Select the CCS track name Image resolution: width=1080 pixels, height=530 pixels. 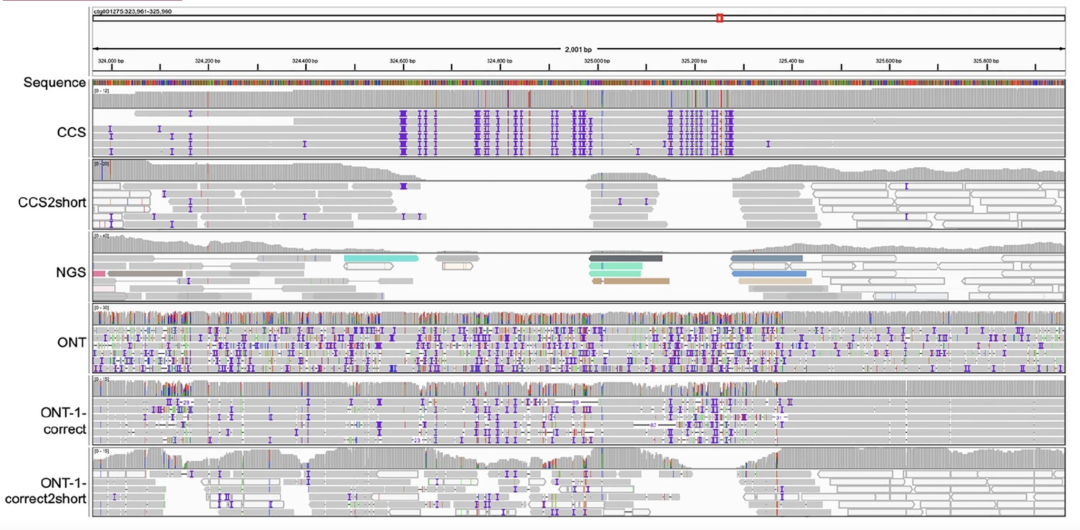[72, 132]
